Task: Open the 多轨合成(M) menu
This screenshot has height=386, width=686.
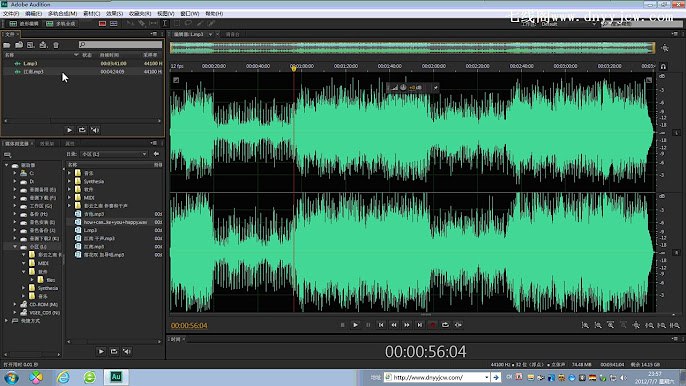Action: click(62, 14)
